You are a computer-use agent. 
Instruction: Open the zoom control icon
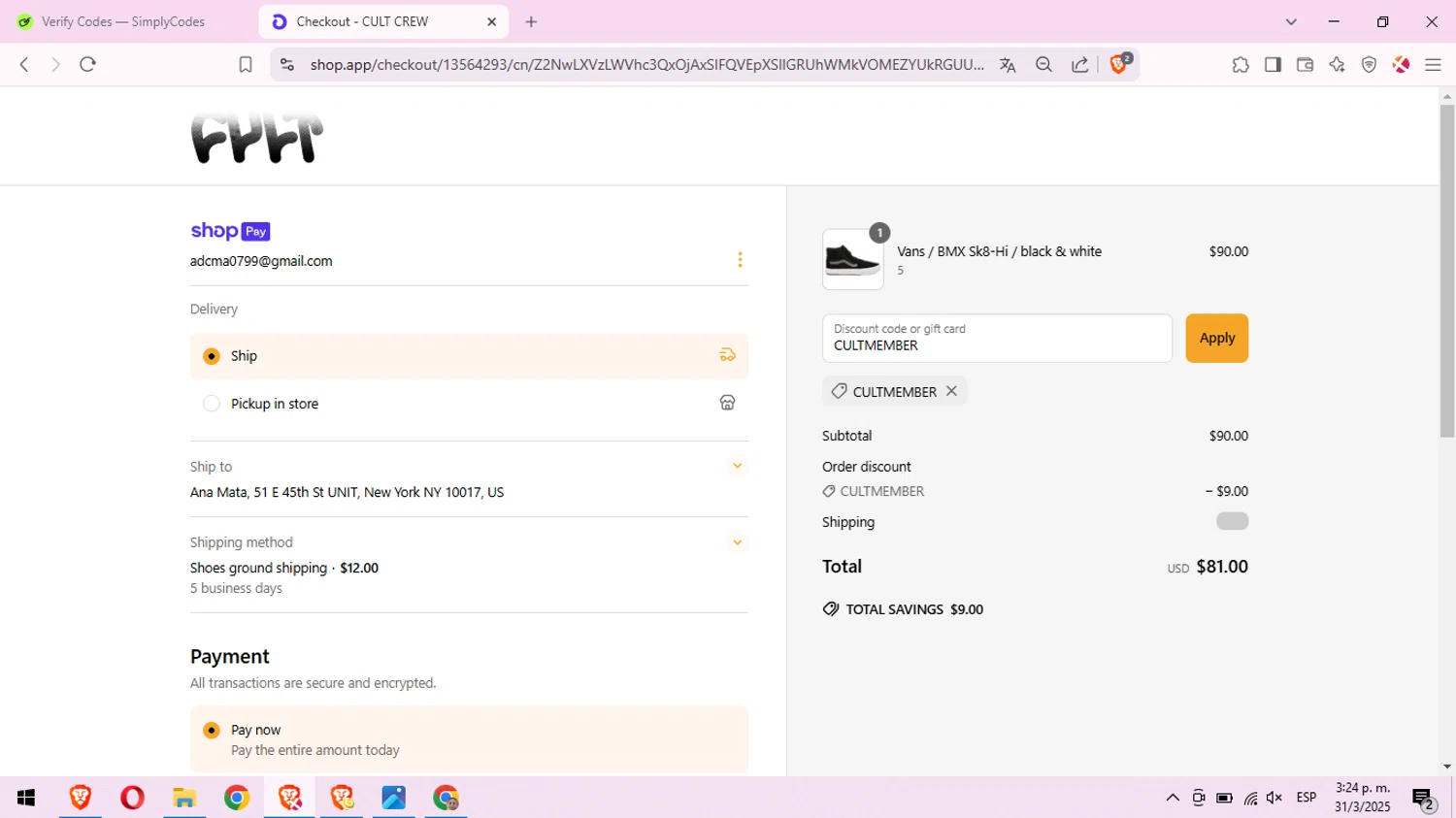tap(1043, 64)
